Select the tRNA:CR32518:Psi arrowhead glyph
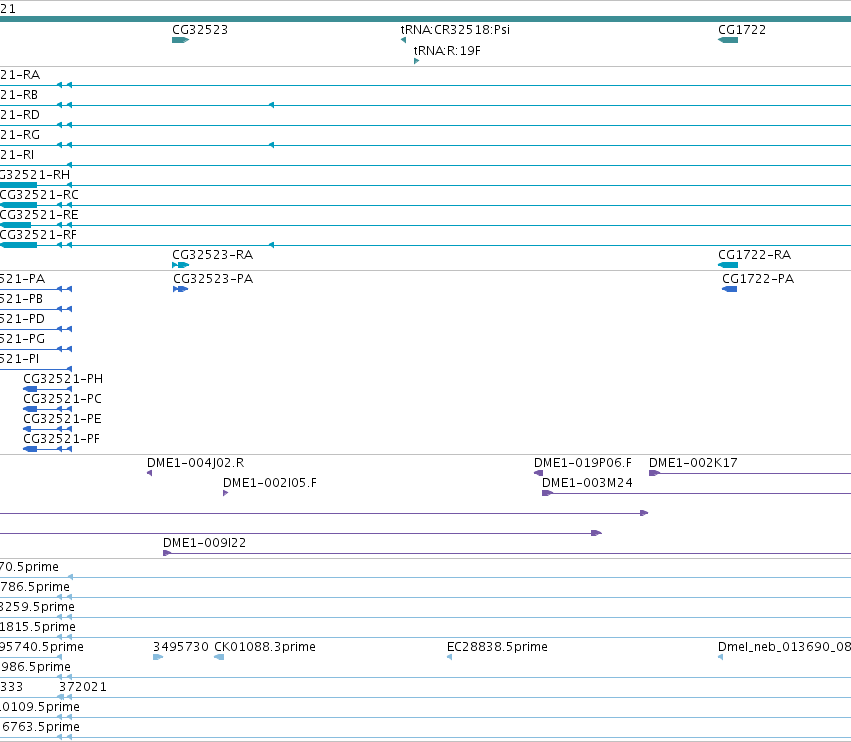 403,40
